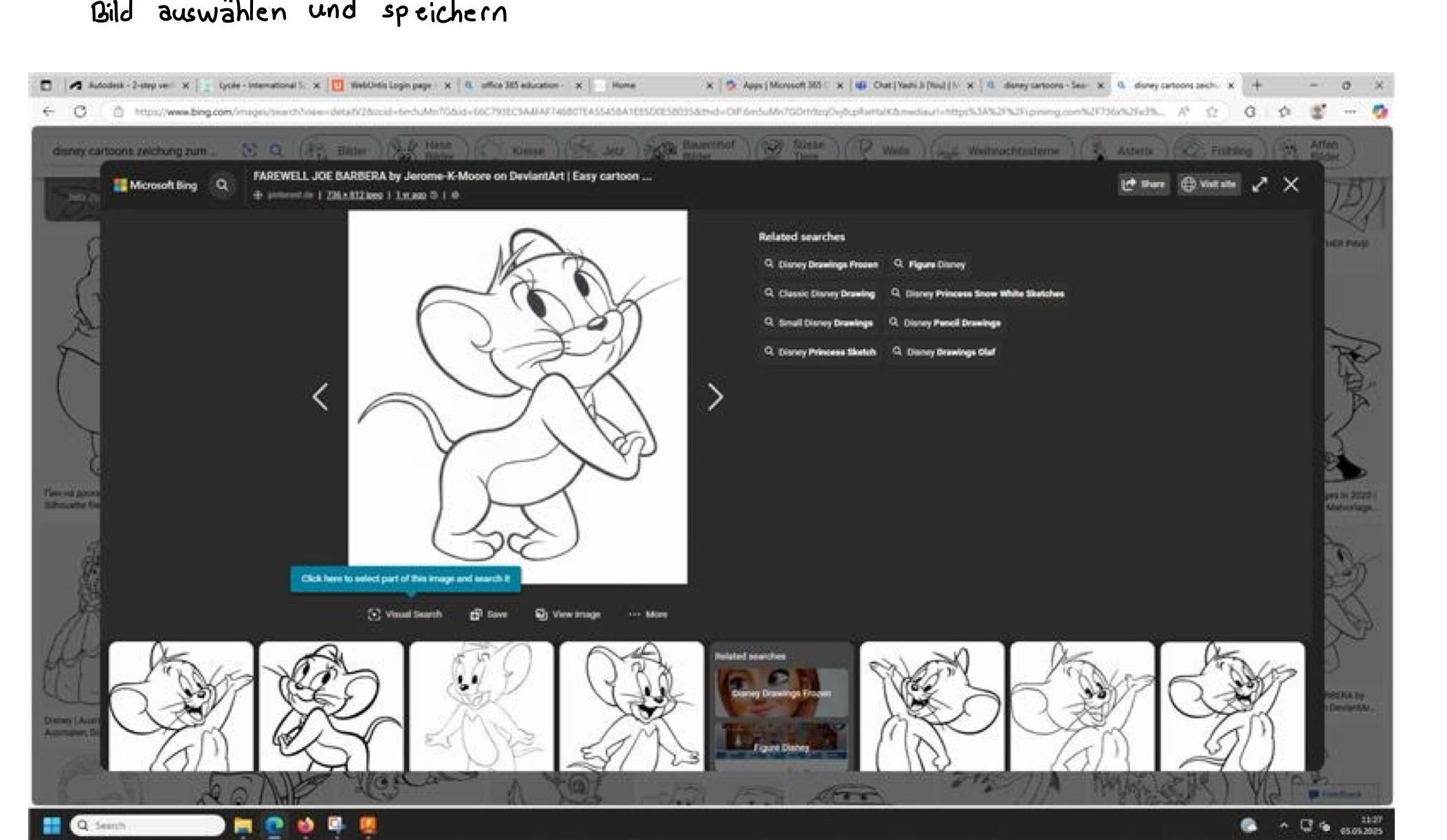Click the Visual Search button below the image
The image size is (1447, 840).
point(405,615)
